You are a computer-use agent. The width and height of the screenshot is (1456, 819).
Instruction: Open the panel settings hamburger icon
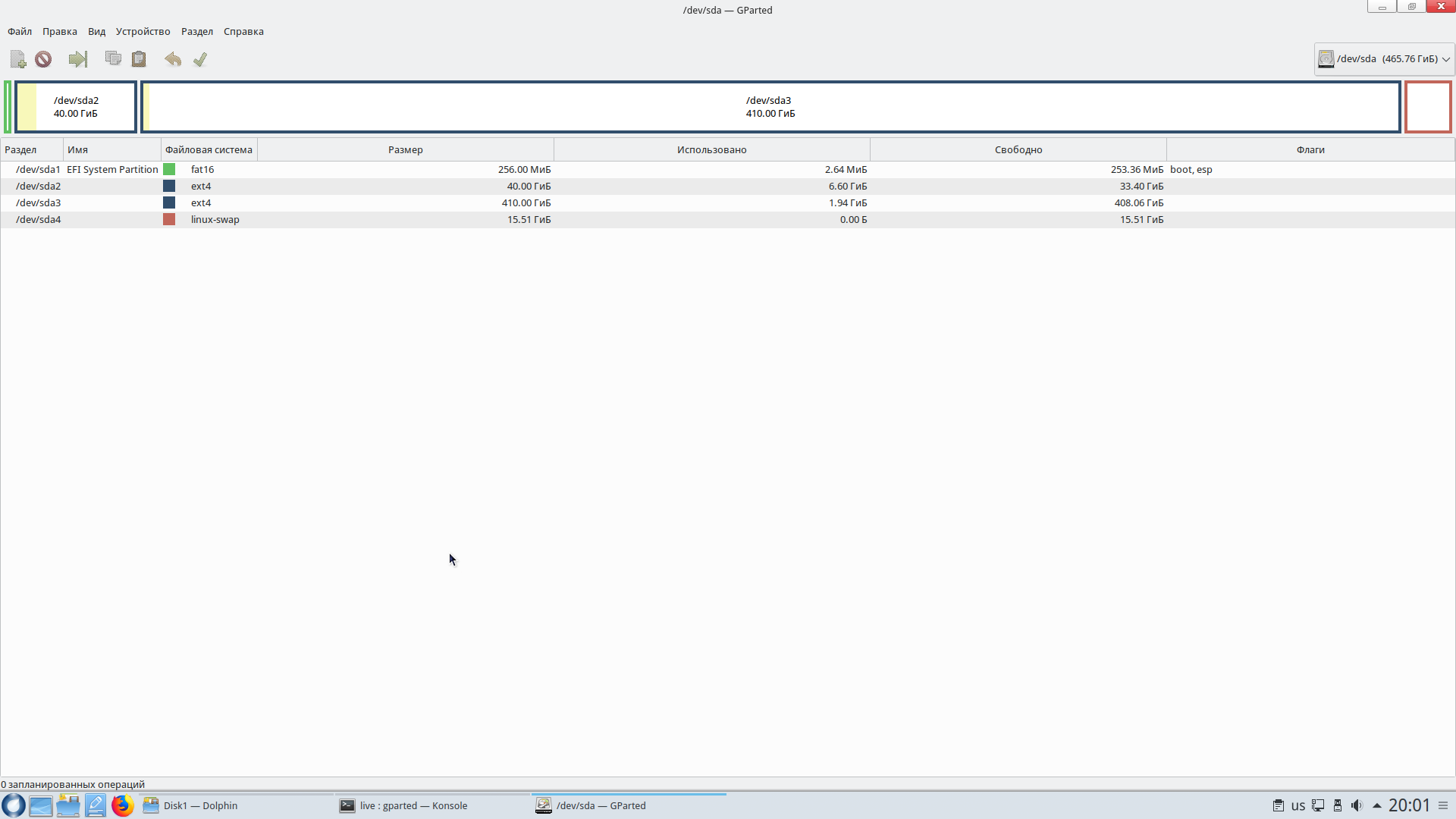1443,805
